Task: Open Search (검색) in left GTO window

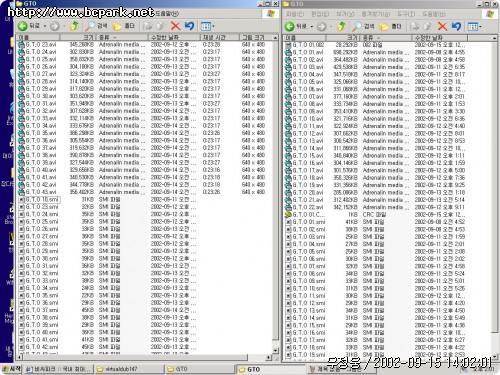Action: [x=96, y=26]
